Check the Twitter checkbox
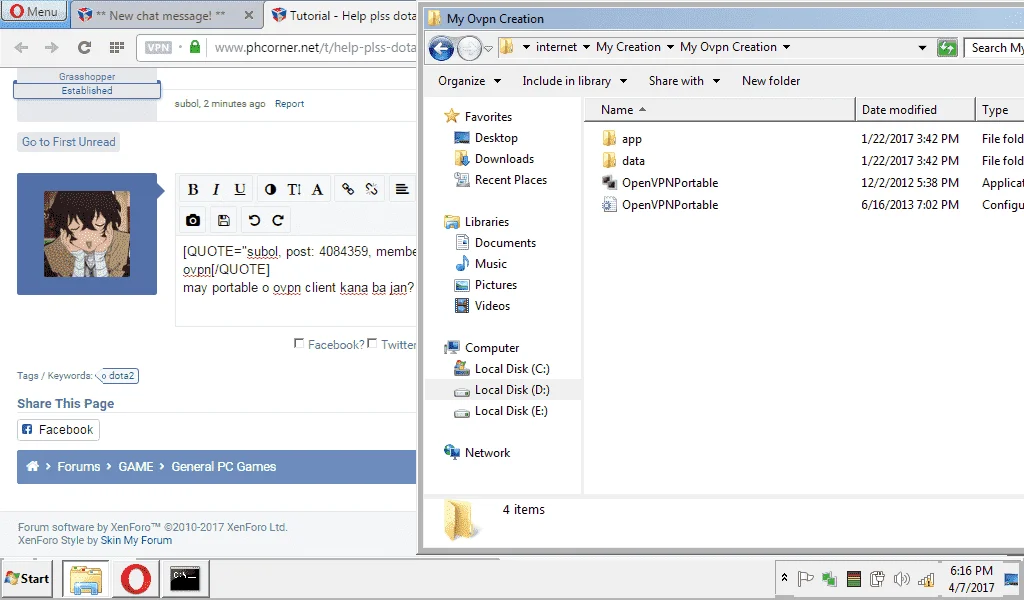This screenshot has height=600, width=1024. coord(372,343)
